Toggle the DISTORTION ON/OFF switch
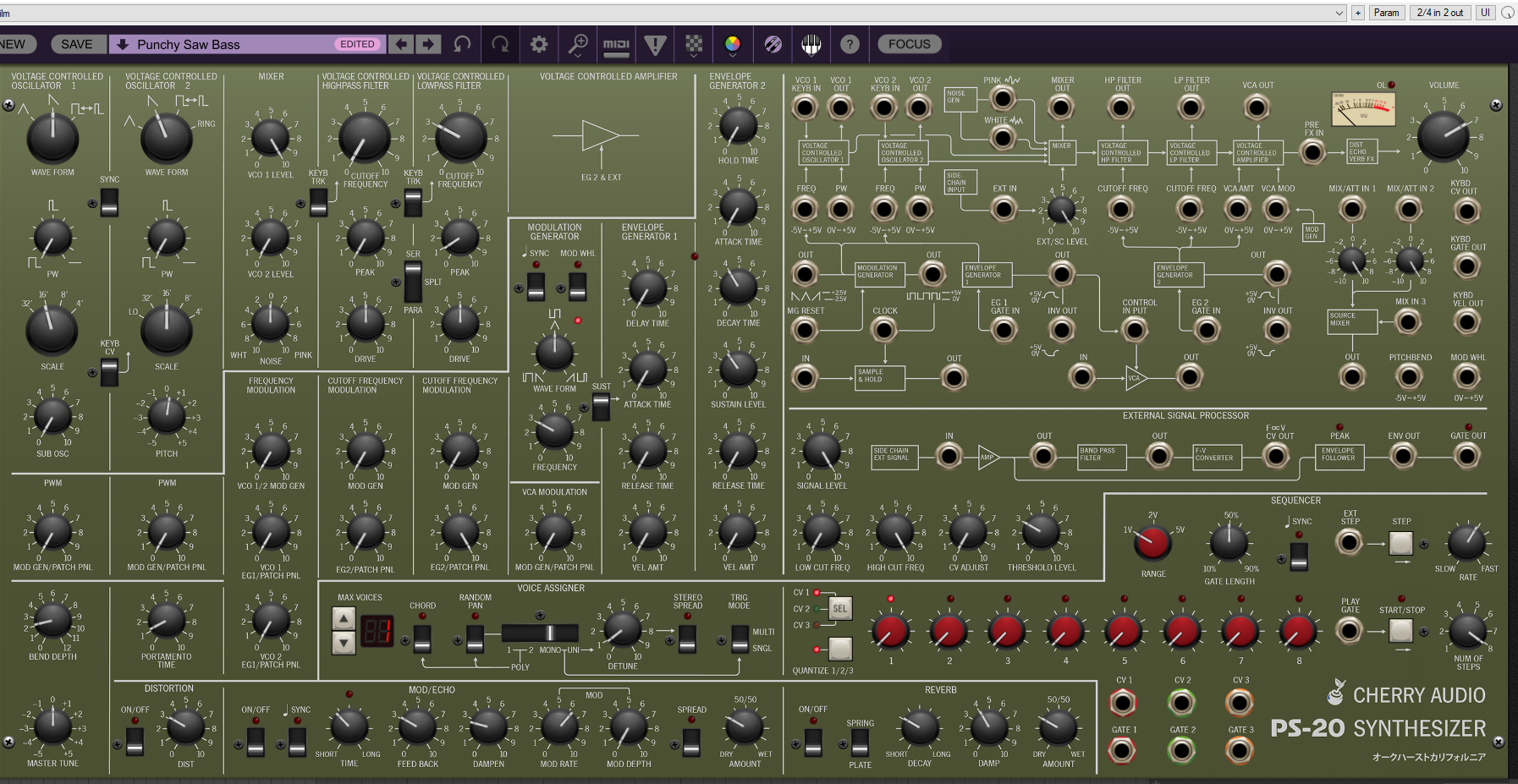Image resolution: width=1518 pixels, height=784 pixels. click(135, 741)
